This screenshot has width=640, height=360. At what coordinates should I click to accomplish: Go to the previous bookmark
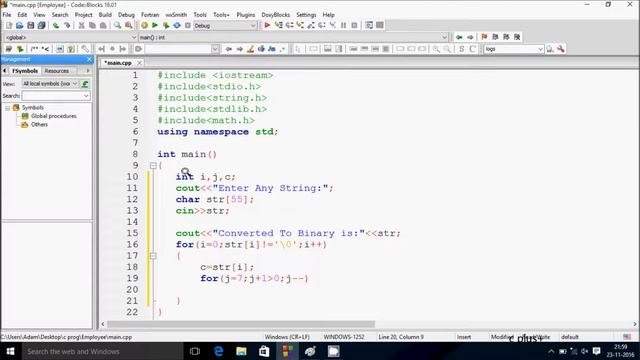pyautogui.click(x=495, y=37)
